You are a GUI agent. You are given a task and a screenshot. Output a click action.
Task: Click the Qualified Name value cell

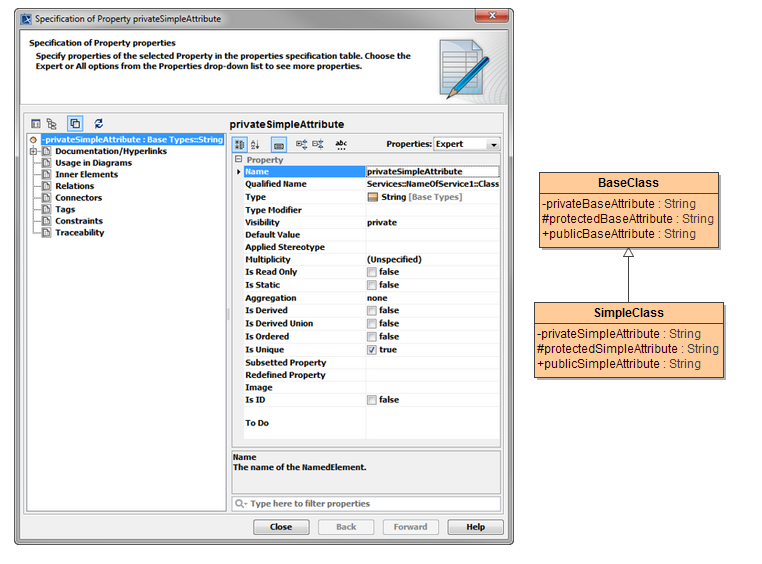[433, 184]
